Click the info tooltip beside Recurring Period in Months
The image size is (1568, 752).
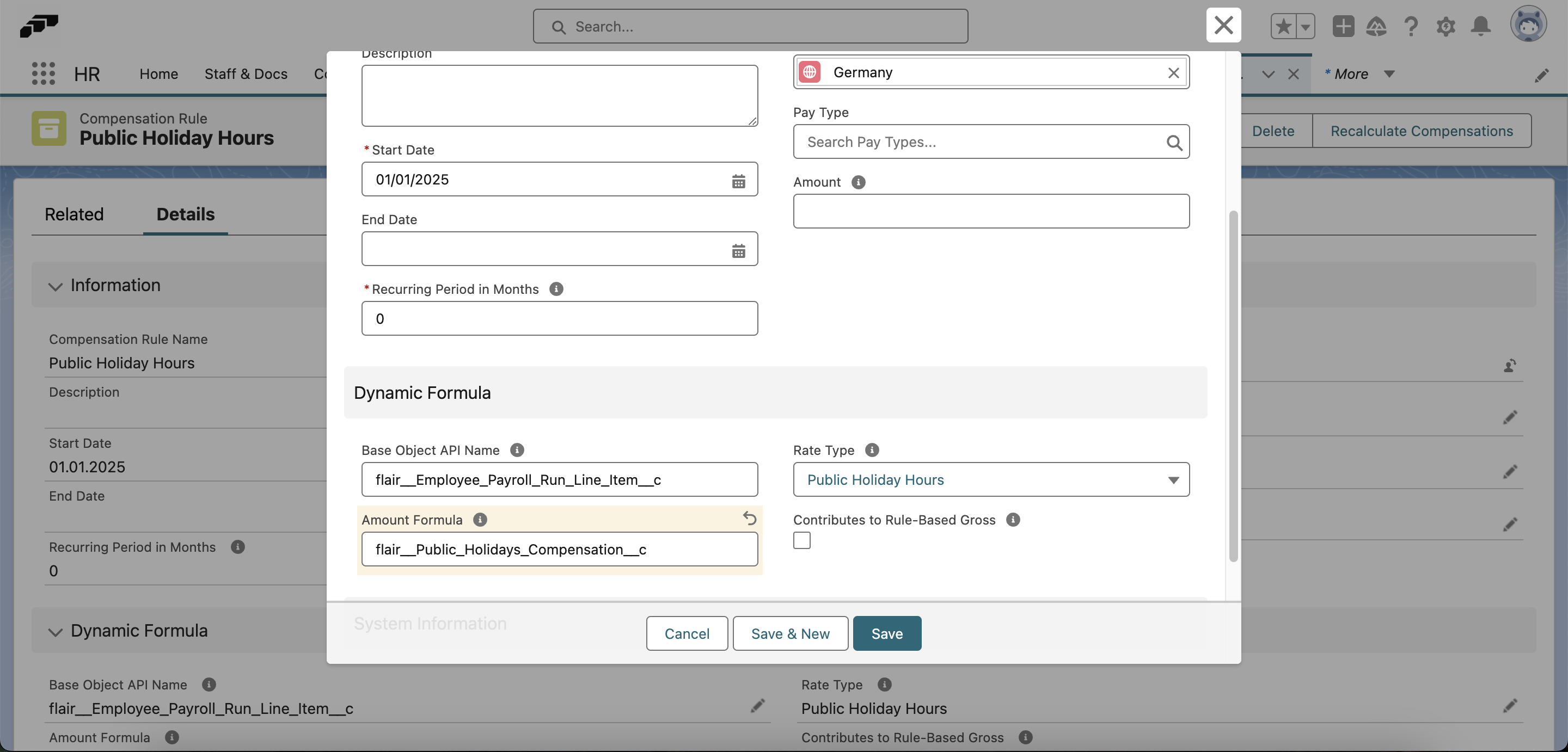click(556, 289)
